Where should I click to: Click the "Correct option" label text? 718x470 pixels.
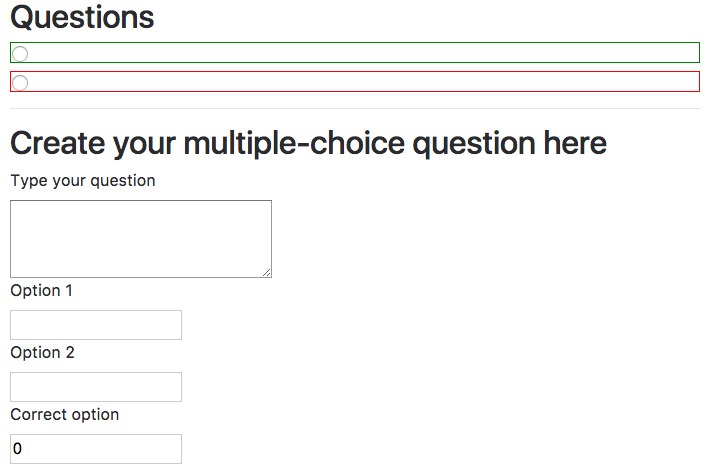click(65, 415)
